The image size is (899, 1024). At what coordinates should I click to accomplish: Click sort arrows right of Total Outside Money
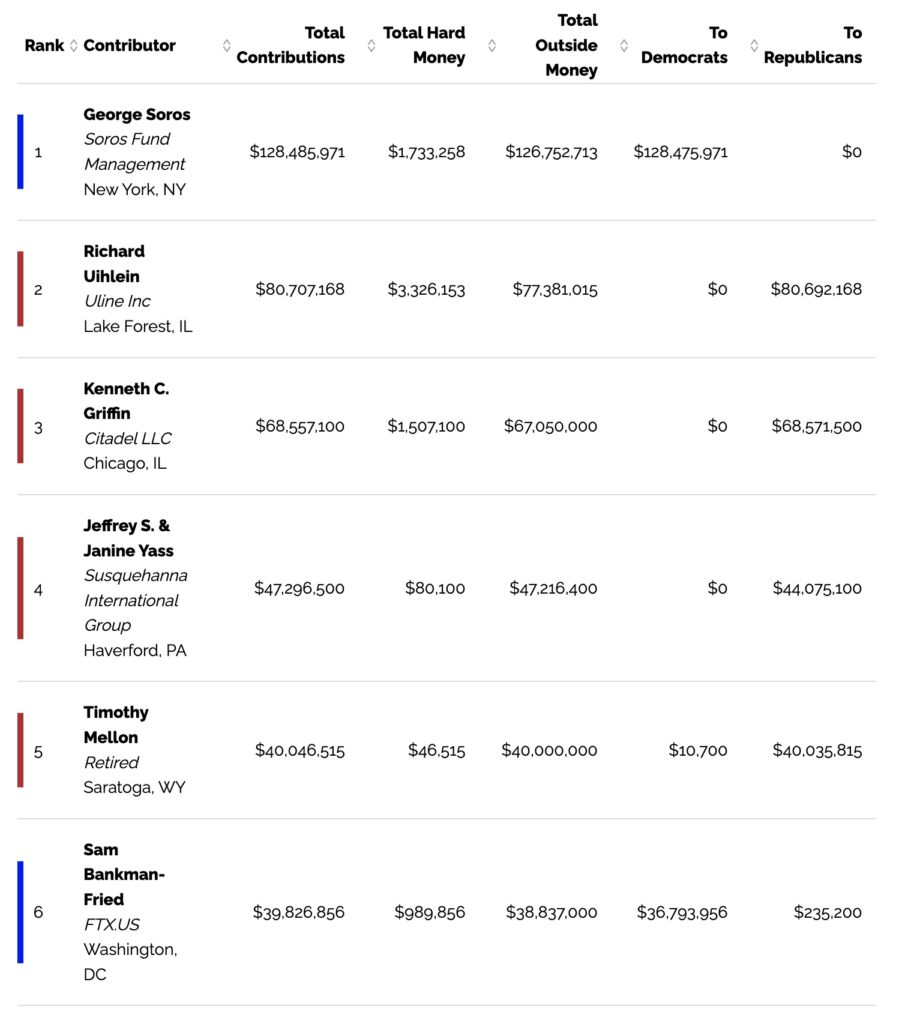625,46
